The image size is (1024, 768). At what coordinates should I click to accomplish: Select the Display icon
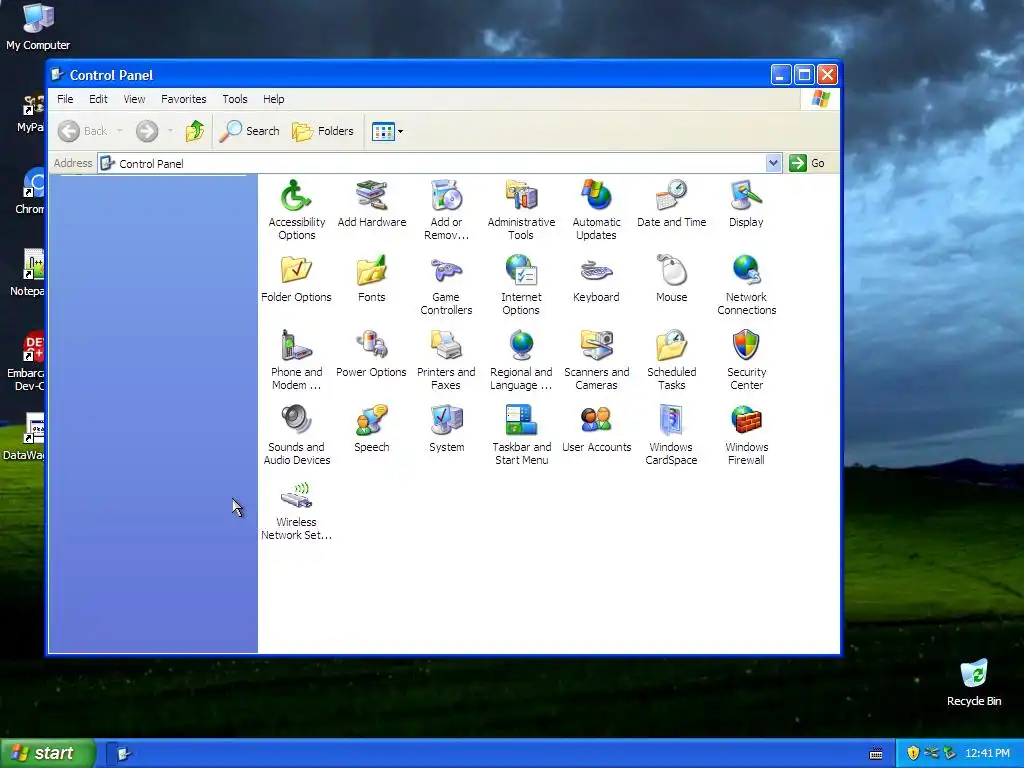click(x=746, y=204)
